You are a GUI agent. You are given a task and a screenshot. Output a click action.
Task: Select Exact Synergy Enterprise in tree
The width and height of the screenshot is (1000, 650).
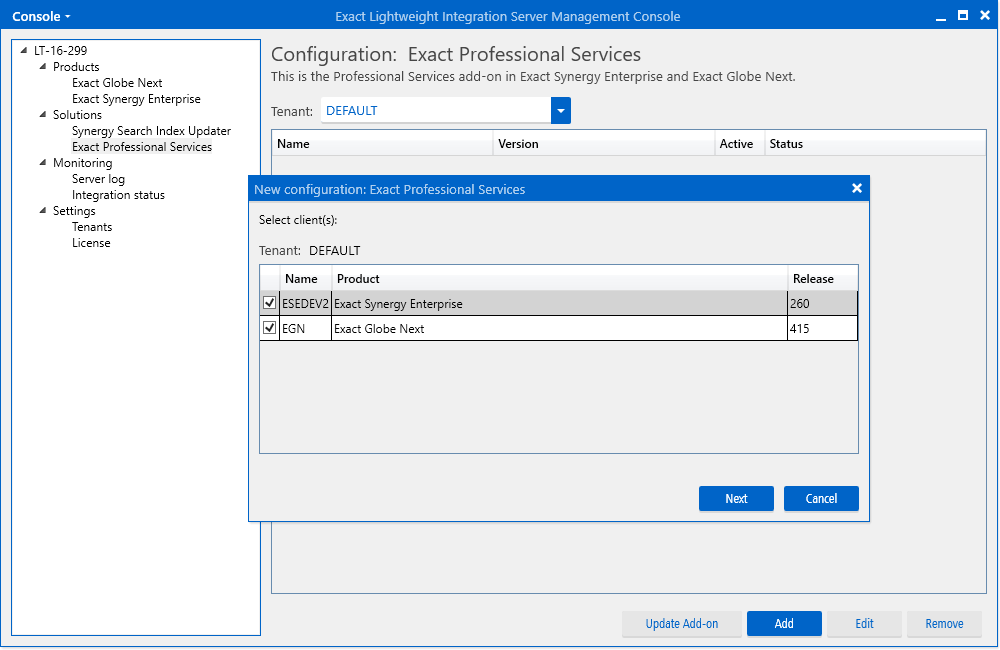point(136,99)
